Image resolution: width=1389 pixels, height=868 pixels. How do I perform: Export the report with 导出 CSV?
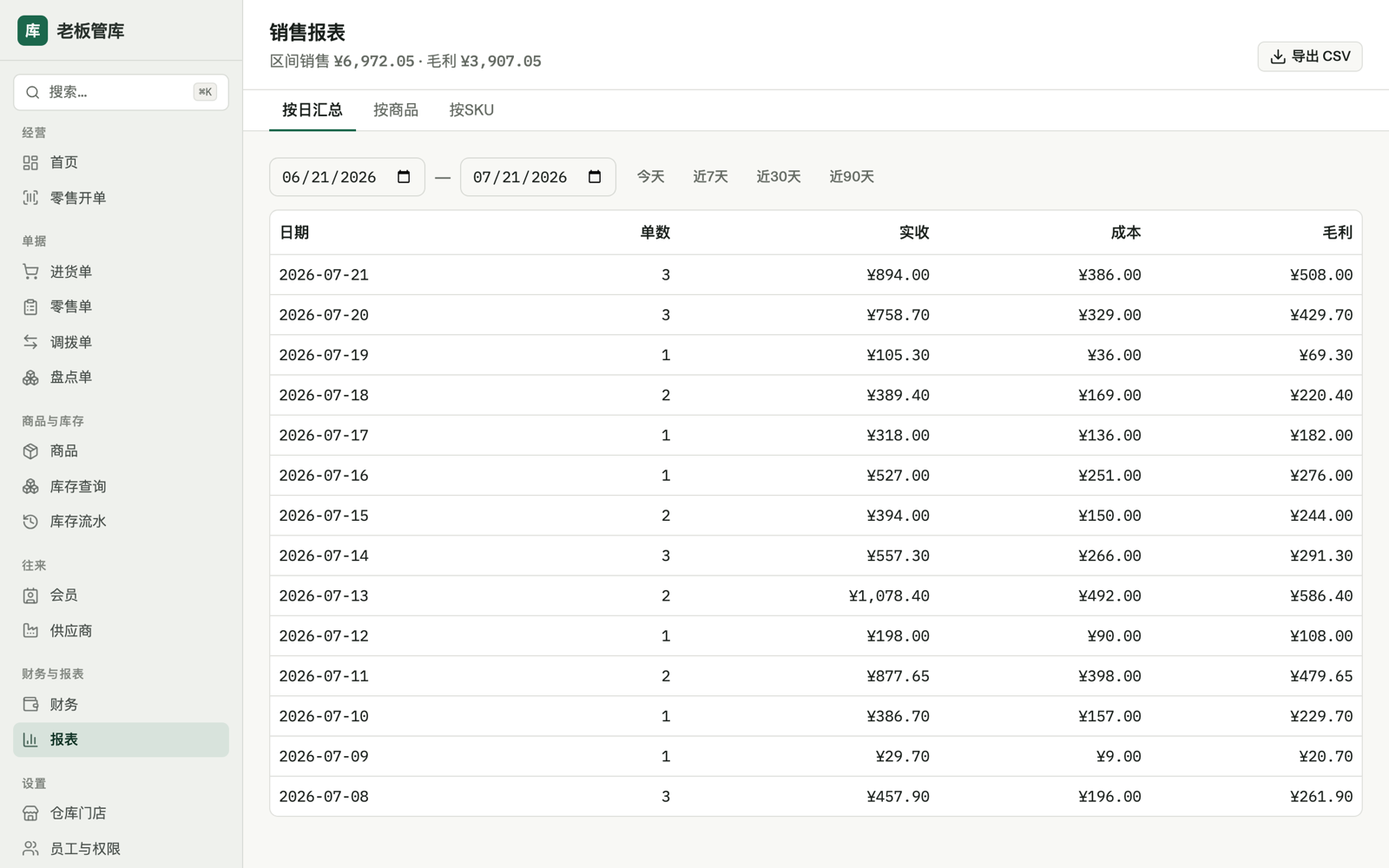(1310, 56)
